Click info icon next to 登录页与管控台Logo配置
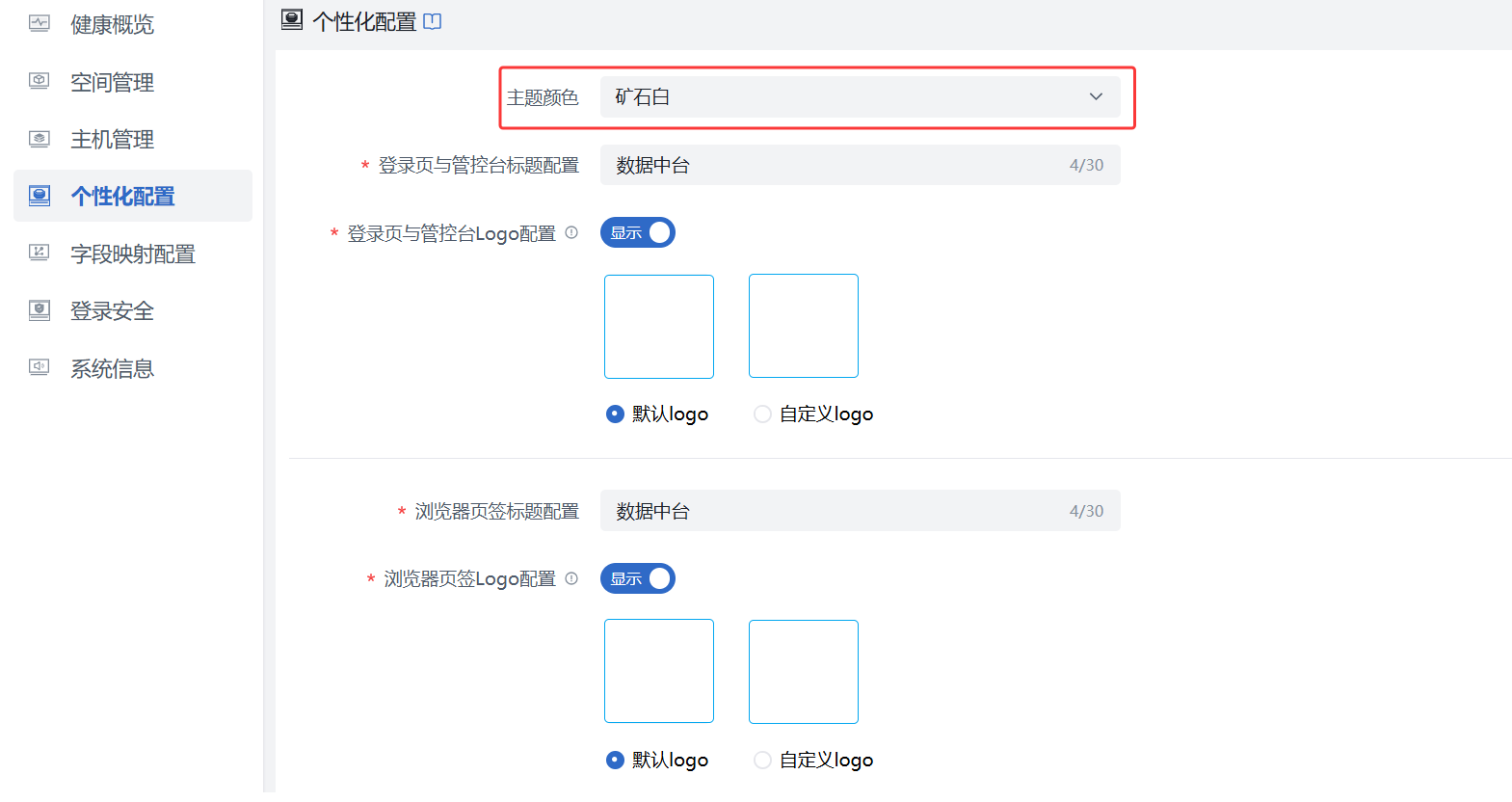 tap(571, 232)
